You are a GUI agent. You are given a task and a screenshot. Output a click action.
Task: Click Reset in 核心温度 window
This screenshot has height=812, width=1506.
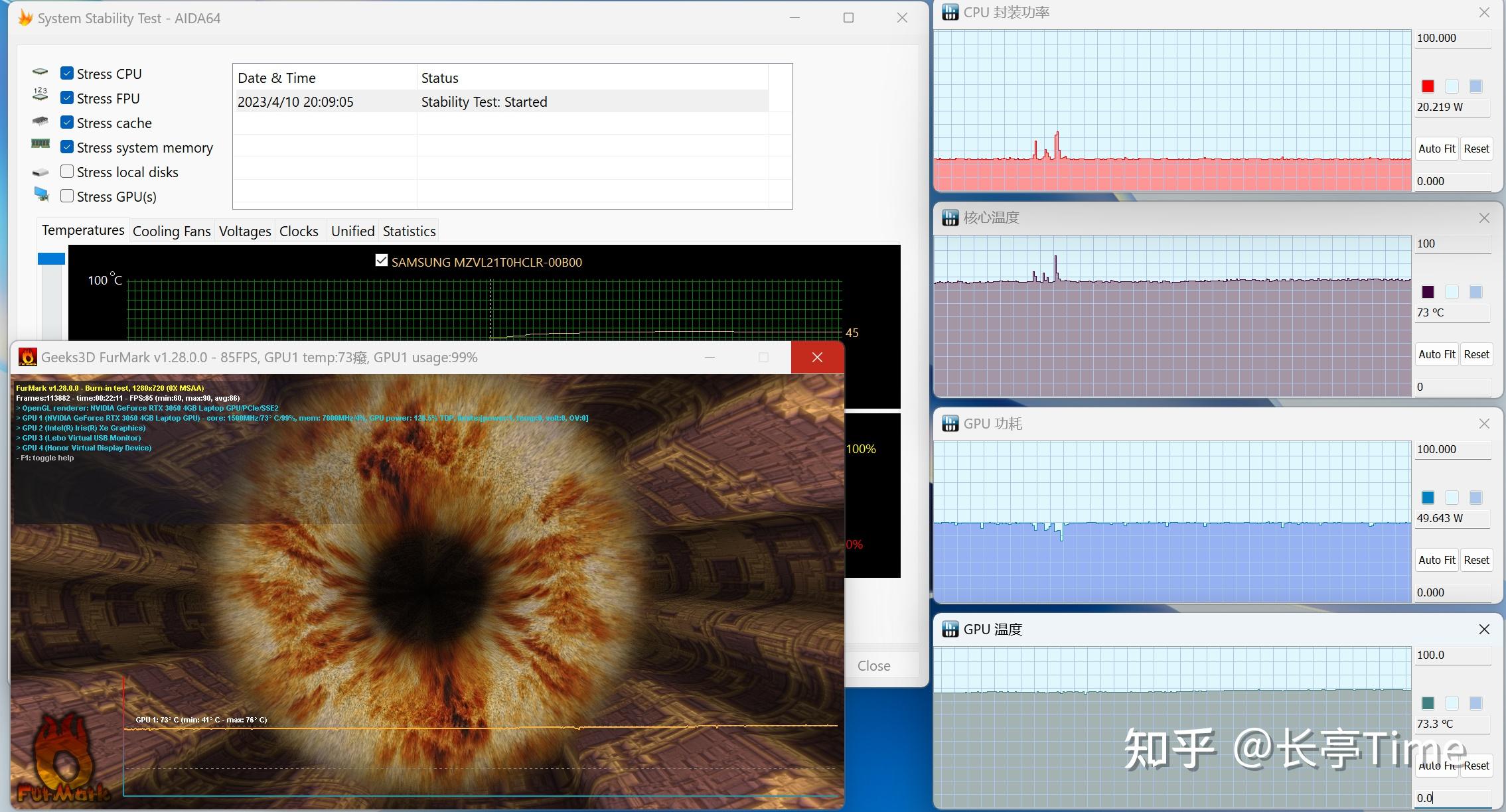point(1477,354)
